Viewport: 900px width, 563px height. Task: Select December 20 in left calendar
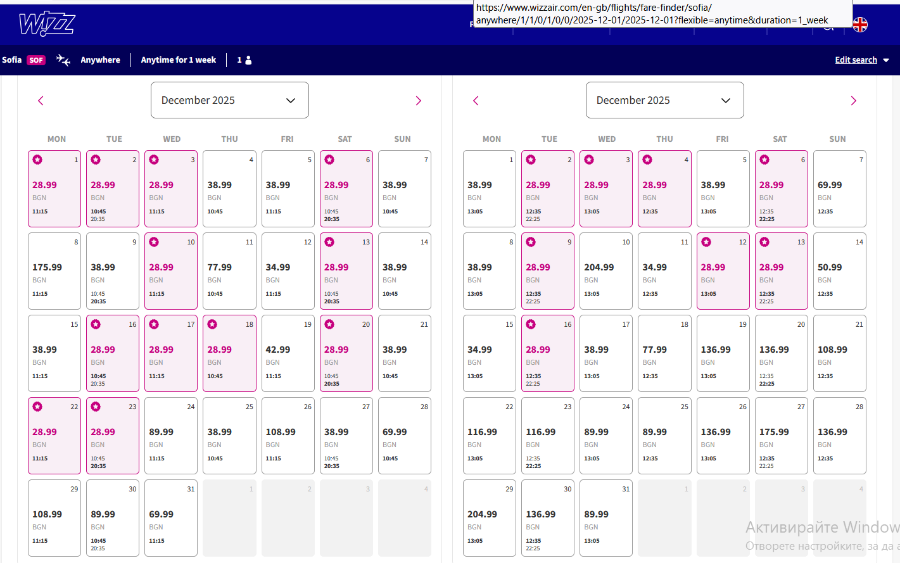tap(346, 354)
